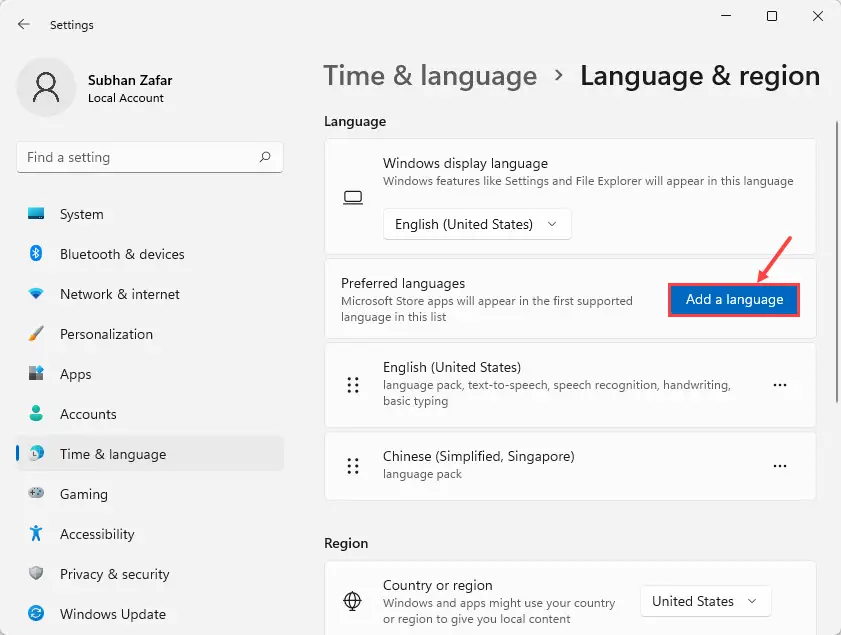
Task: Open Privacy & security
Action: pyautogui.click(x=150, y=574)
